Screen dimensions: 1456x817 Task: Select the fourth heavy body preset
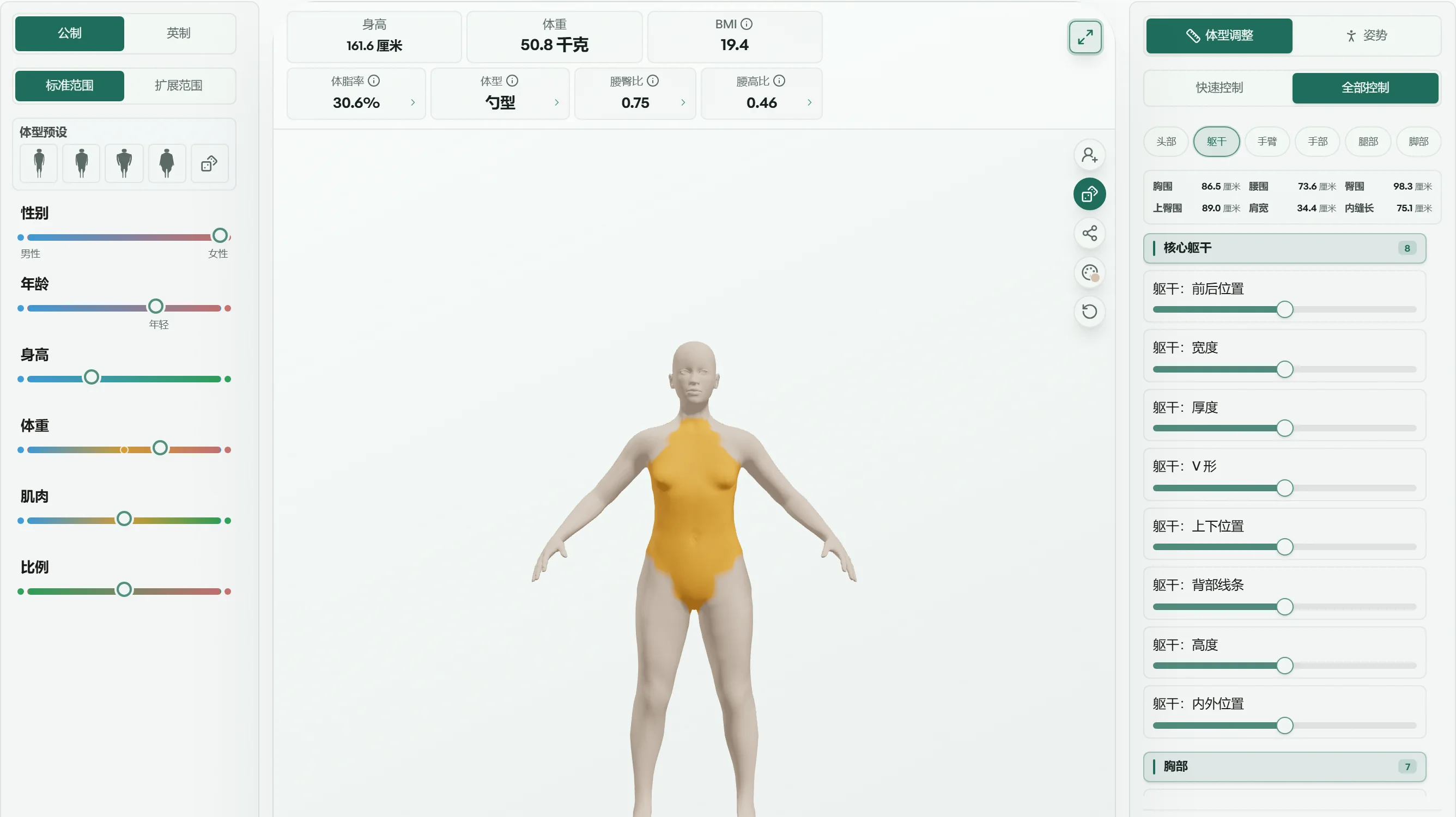pyautogui.click(x=167, y=163)
